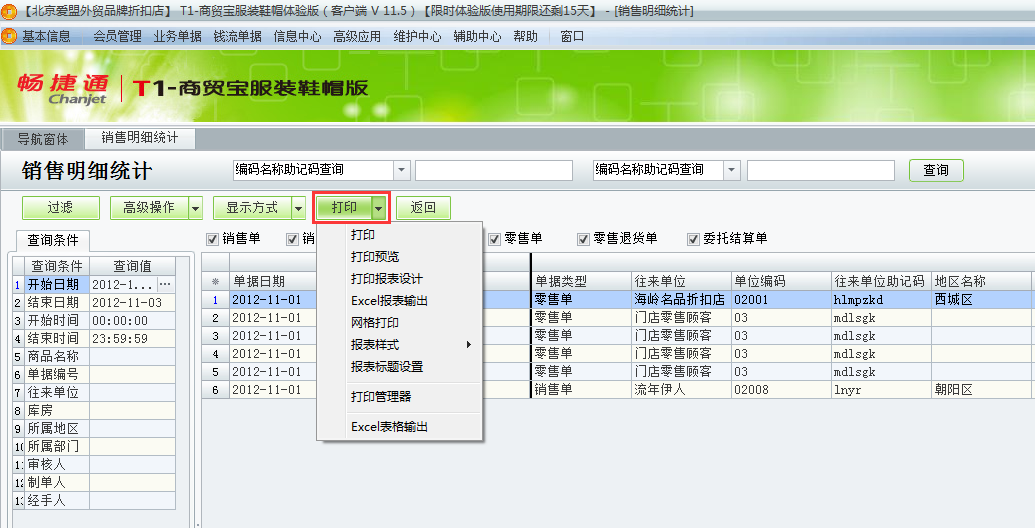Click the asterisk select-all corner cell
Screen dimensions: 1035x528
[x=215, y=281]
